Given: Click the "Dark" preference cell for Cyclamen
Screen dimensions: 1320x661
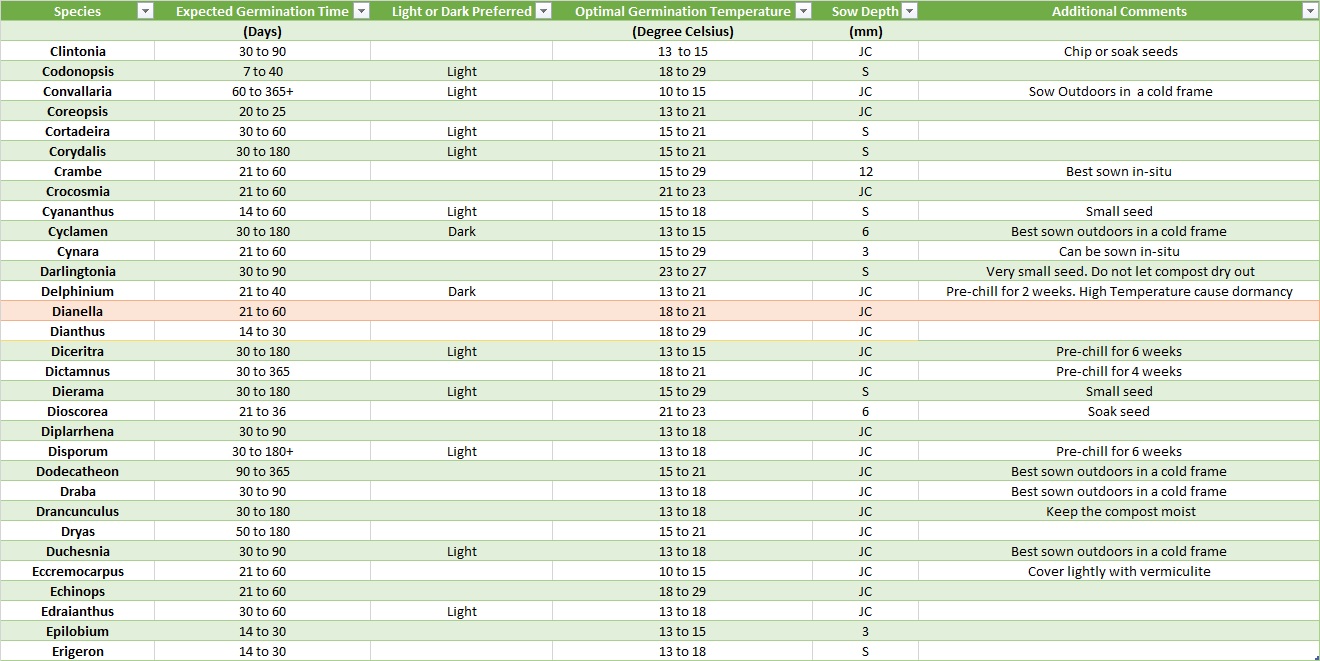Looking at the screenshot, I should click(x=461, y=231).
